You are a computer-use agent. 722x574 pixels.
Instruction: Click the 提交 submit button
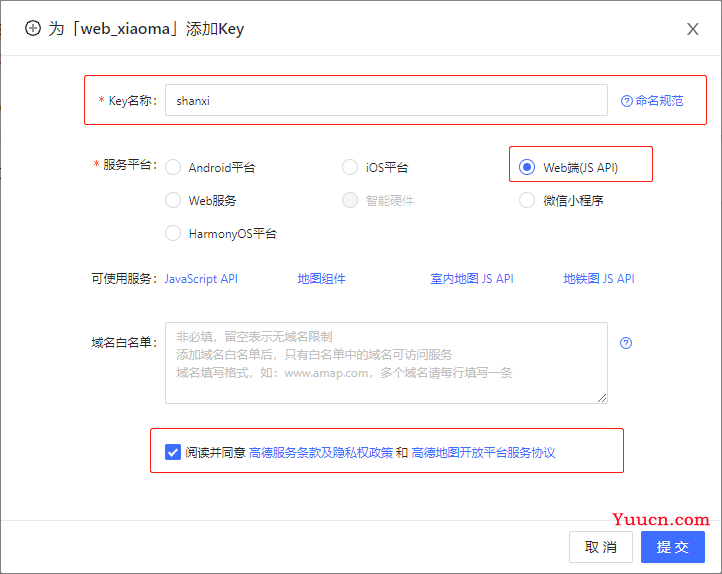(x=673, y=547)
